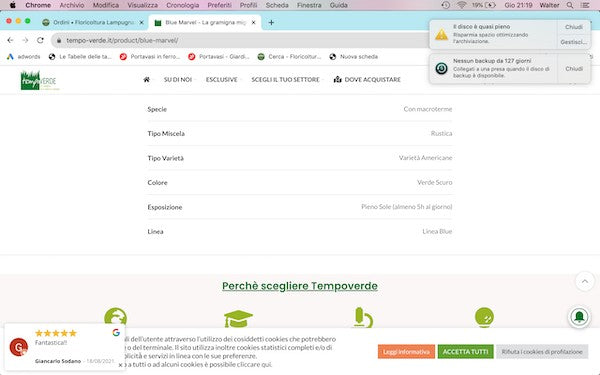Open the Modifica menu

tap(106, 5)
